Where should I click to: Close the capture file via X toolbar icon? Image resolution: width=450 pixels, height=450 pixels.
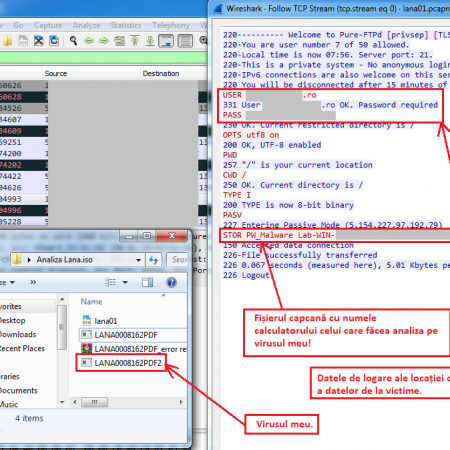(x=39, y=41)
